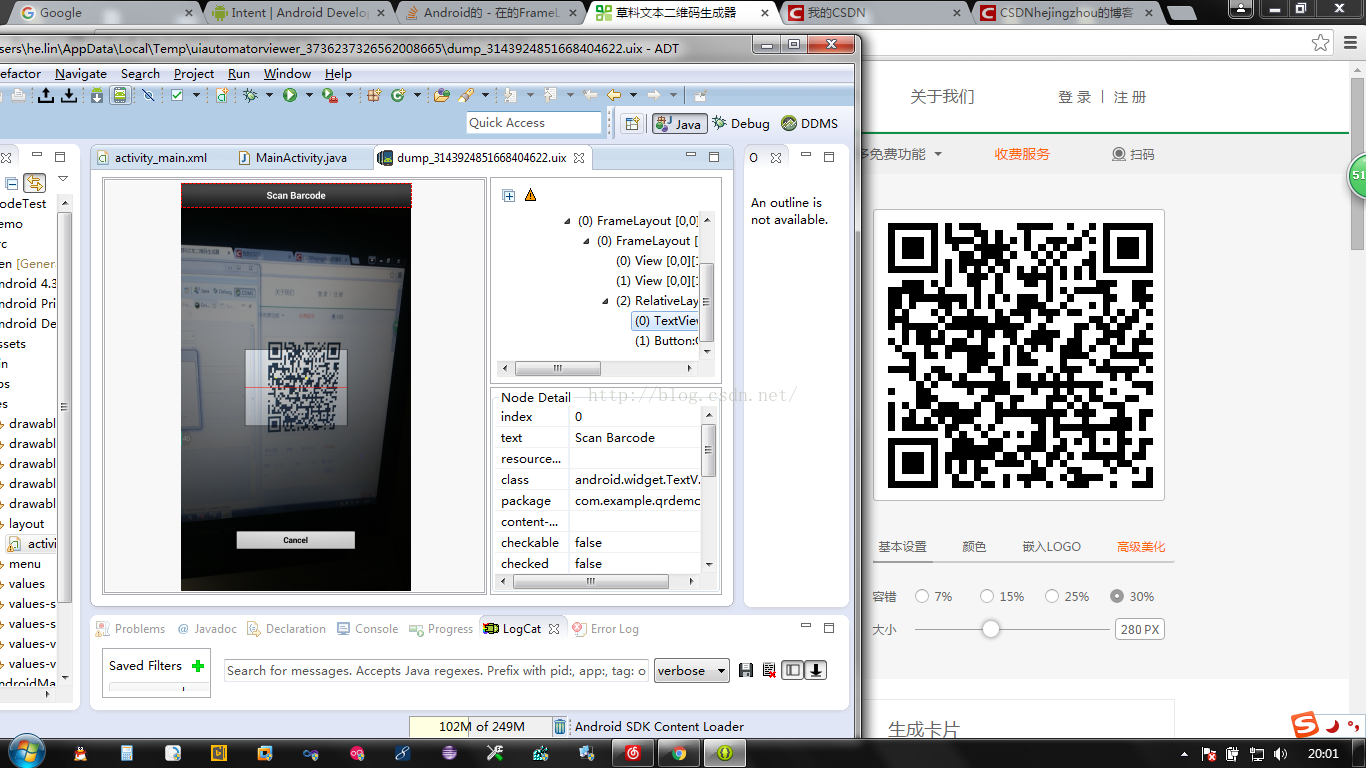Select 7% error correction radio button
The height and width of the screenshot is (768, 1366).
(922, 596)
